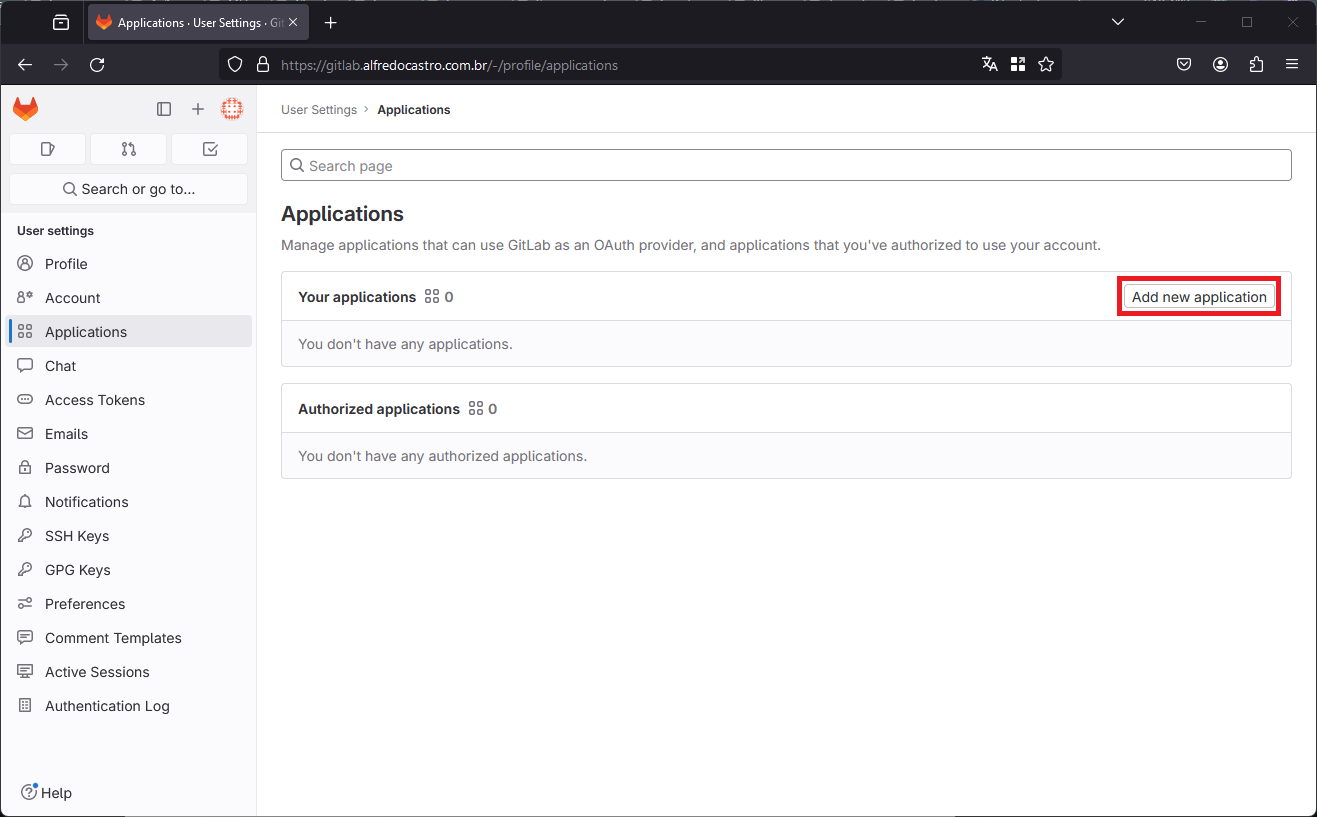Screen dimensions: 1317x817
Task: Close the Applications User Settings tab
Action: pyautogui.click(x=293, y=22)
